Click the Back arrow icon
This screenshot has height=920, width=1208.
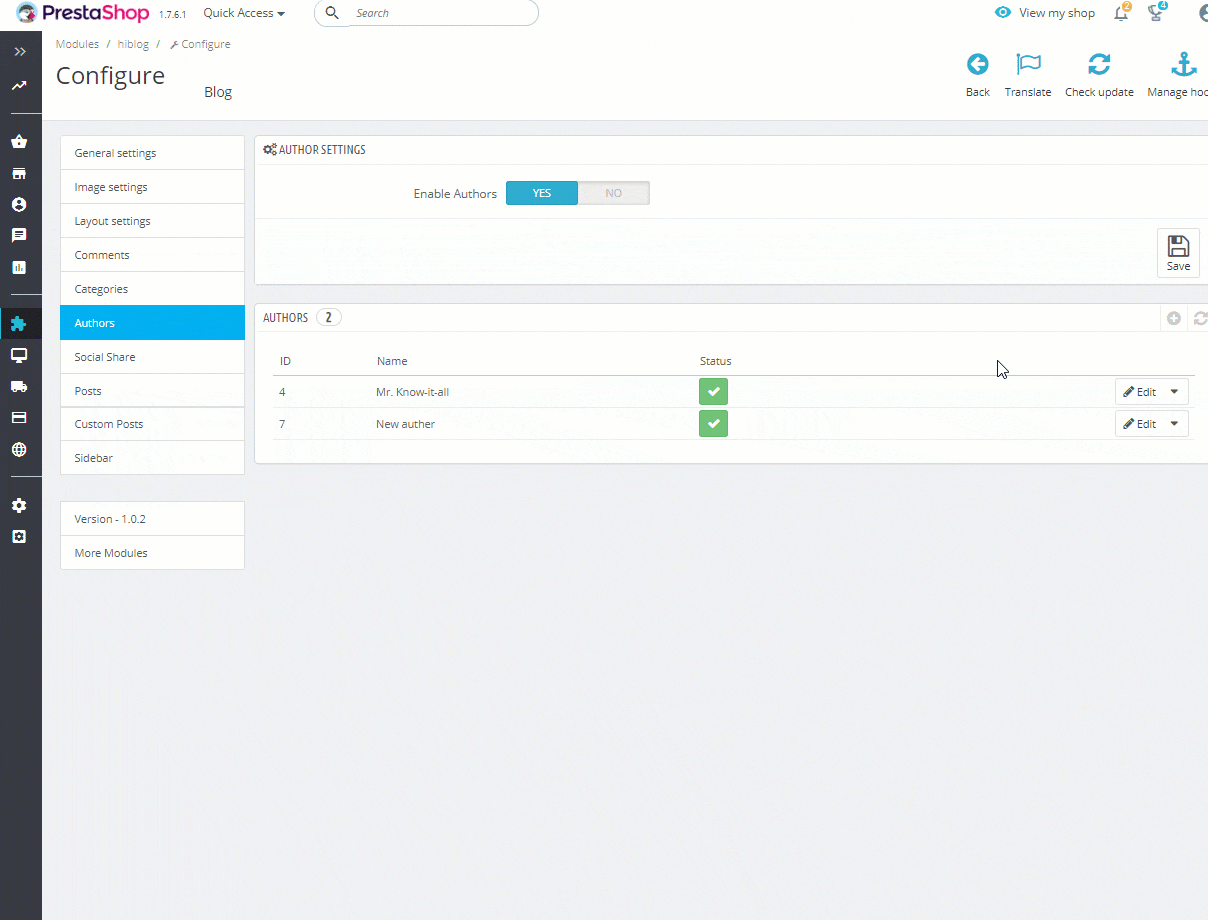pyautogui.click(x=977, y=65)
